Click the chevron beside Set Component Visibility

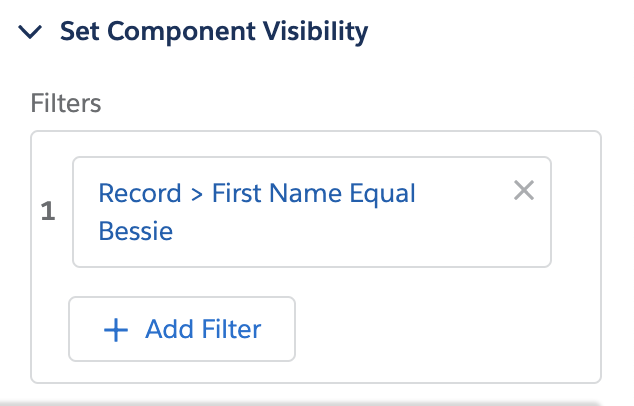click(31, 32)
